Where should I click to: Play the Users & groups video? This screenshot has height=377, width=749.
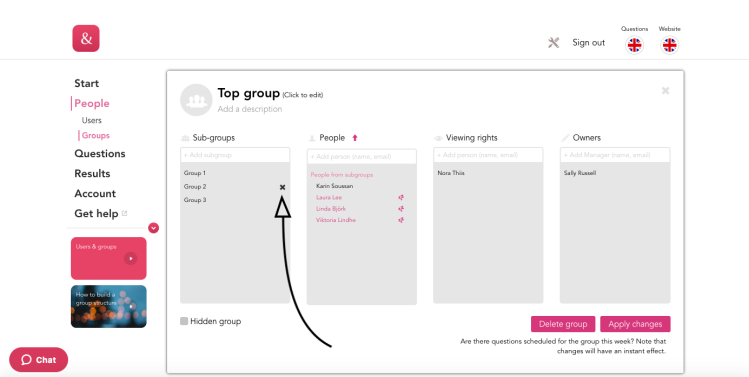tap(130, 259)
